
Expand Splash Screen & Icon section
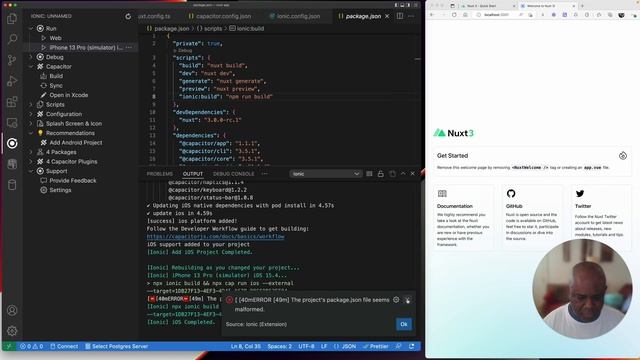31,124
